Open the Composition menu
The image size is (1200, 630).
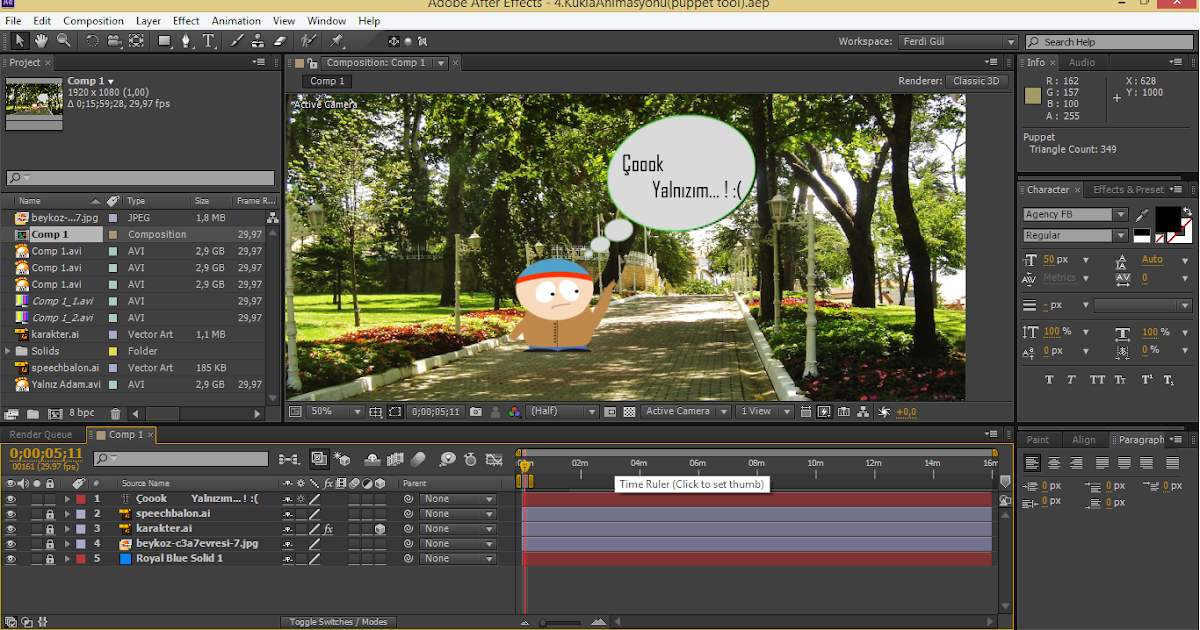(93, 20)
